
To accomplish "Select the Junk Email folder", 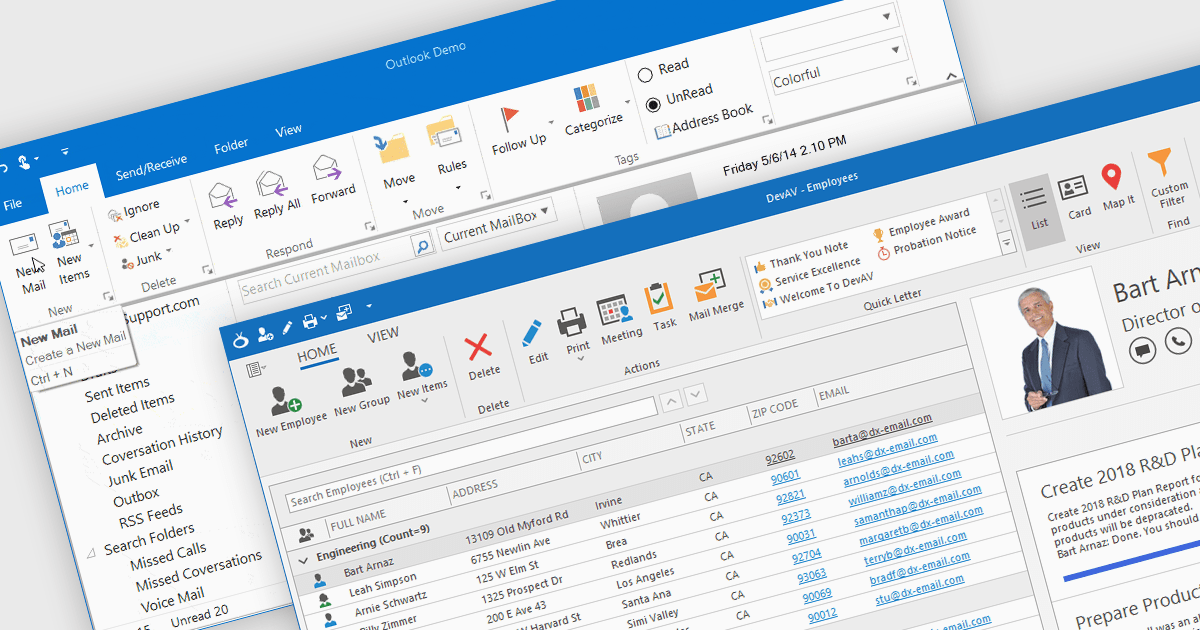I will tap(140, 473).
